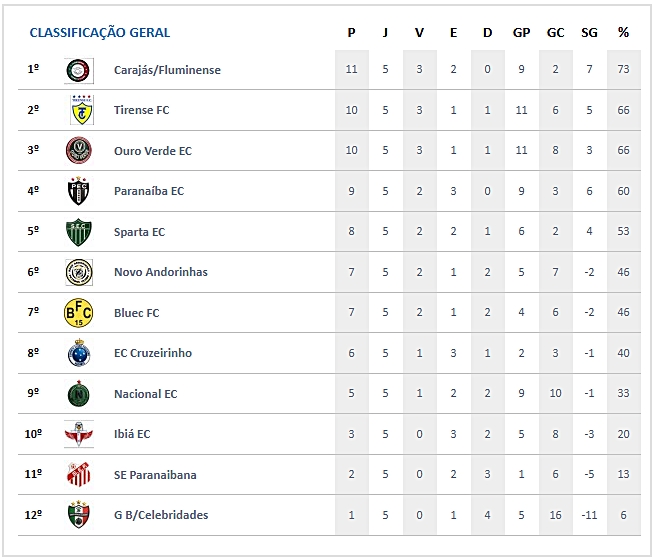
Task: Click the GP column header
Action: tap(521, 32)
